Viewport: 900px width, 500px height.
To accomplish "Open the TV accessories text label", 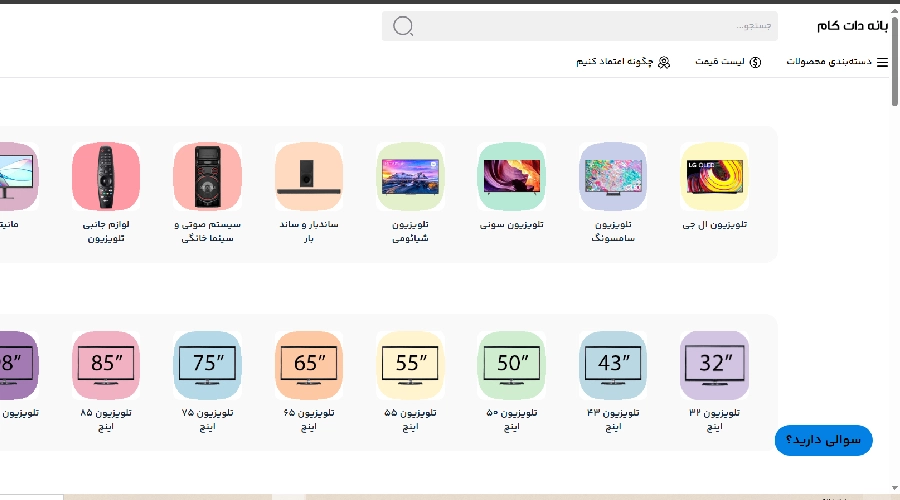I will click(x=106, y=231).
